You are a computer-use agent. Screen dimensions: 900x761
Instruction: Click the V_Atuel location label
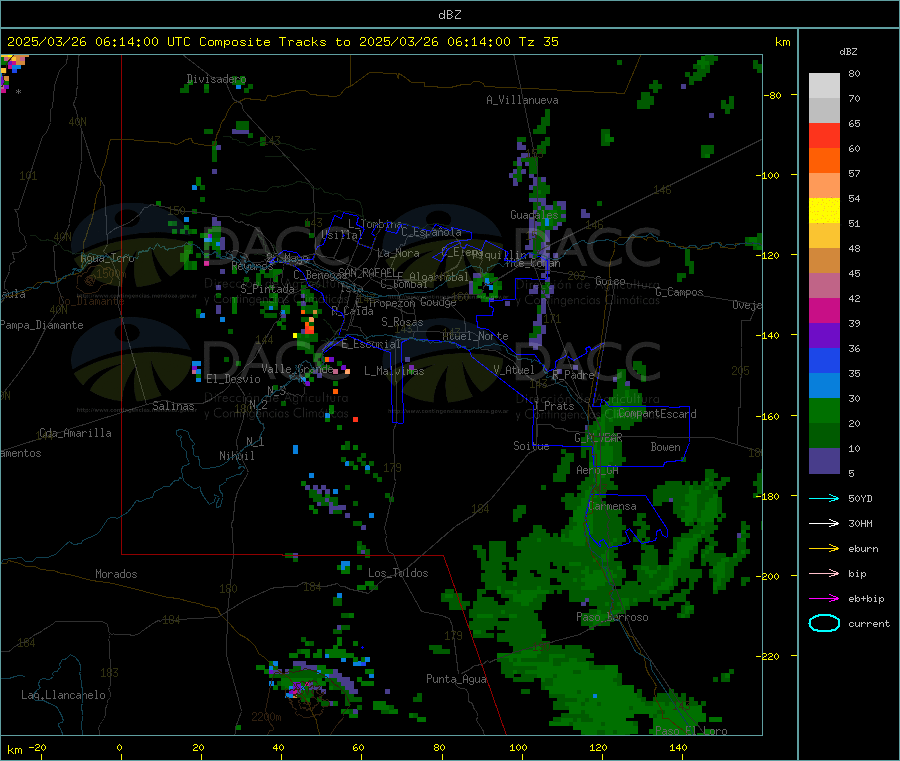click(x=514, y=370)
